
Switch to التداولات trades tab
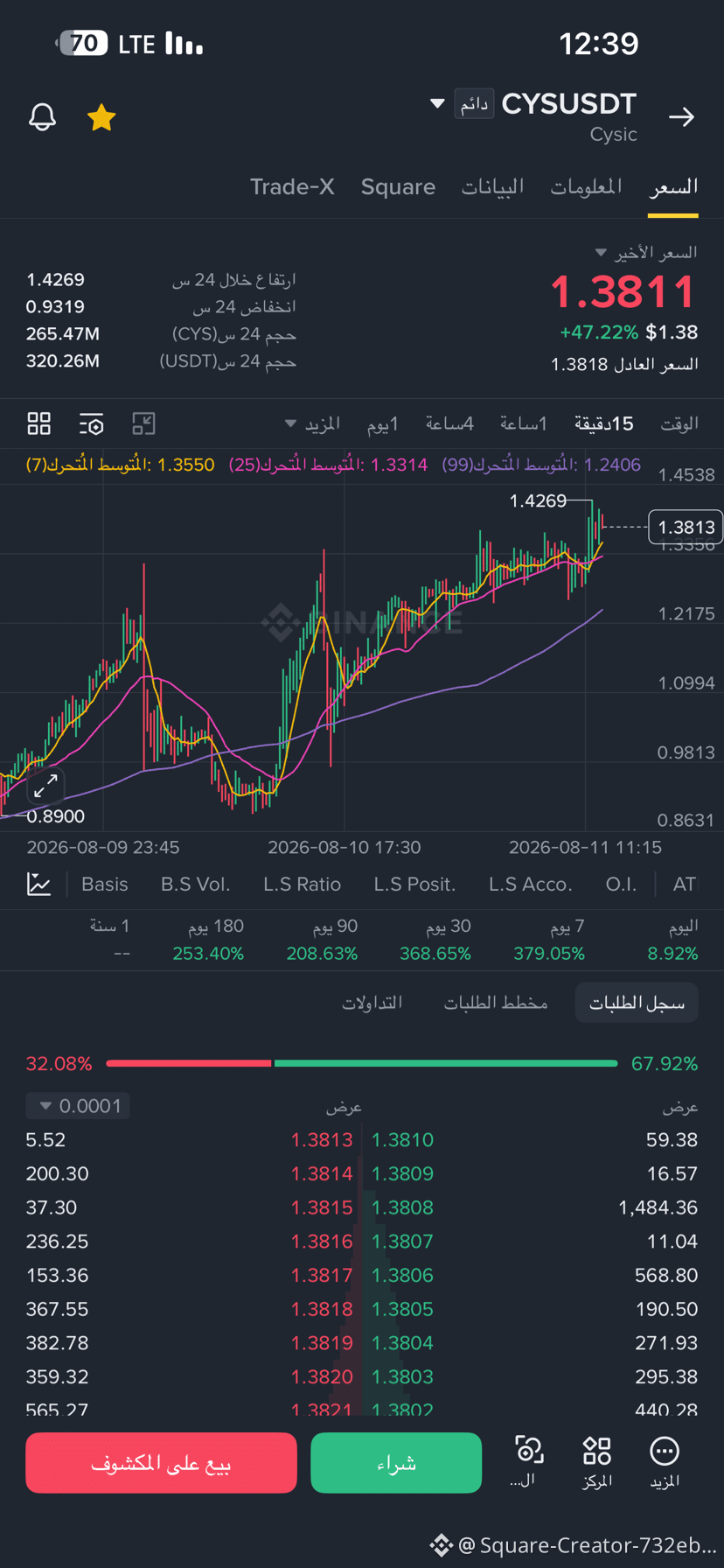[372, 1003]
